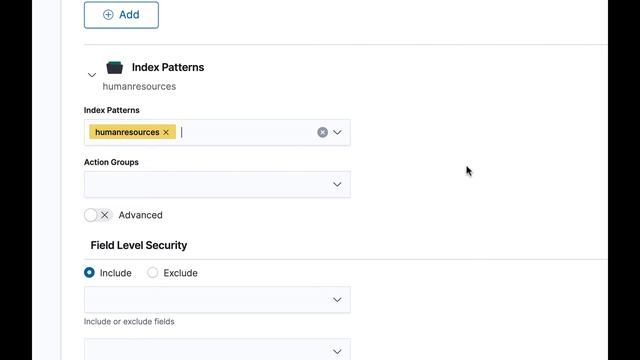Click the humanresources subtitle text
Image resolution: width=640 pixels, height=360 pixels.
tap(139, 87)
